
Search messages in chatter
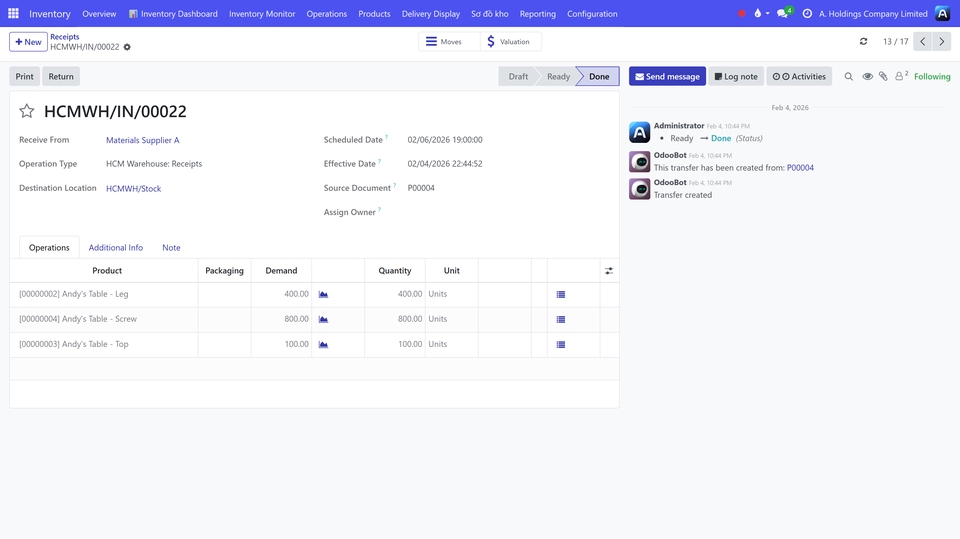pyautogui.click(x=849, y=76)
